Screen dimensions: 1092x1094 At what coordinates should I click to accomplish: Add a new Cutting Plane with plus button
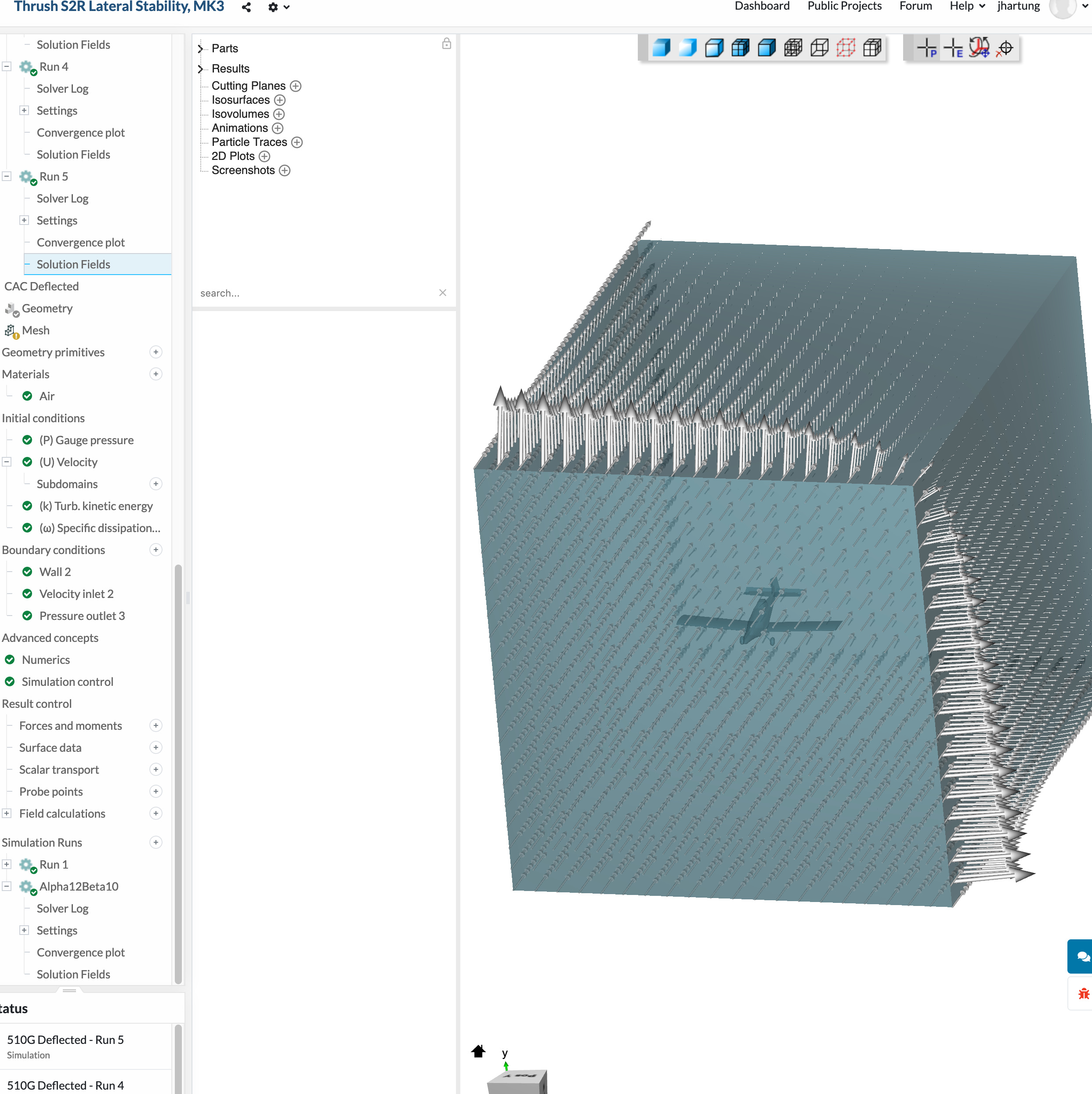296,86
